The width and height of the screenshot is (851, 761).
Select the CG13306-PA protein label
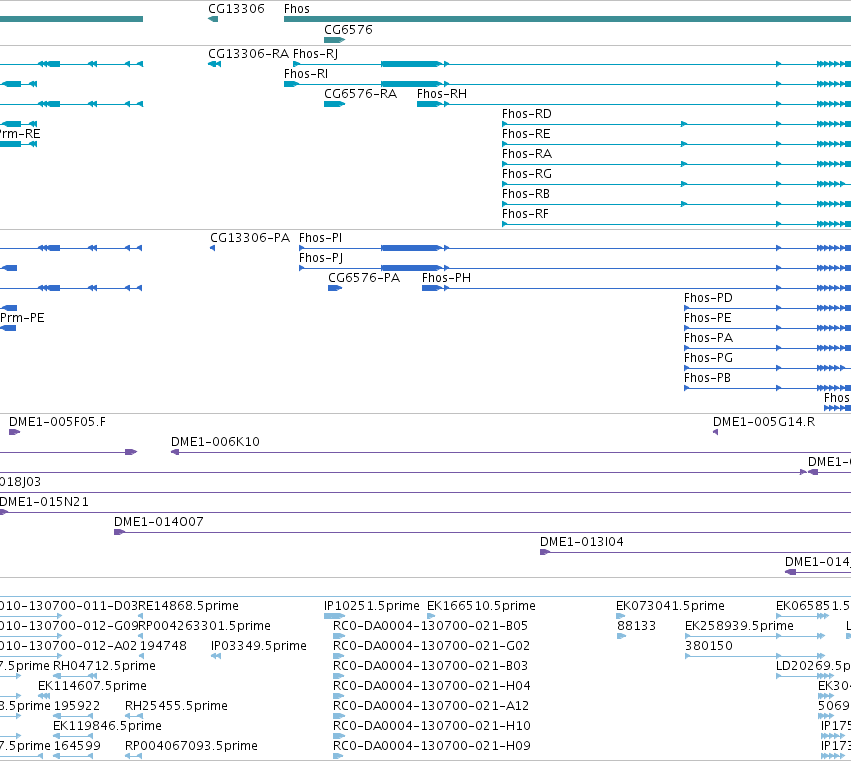tap(250, 238)
